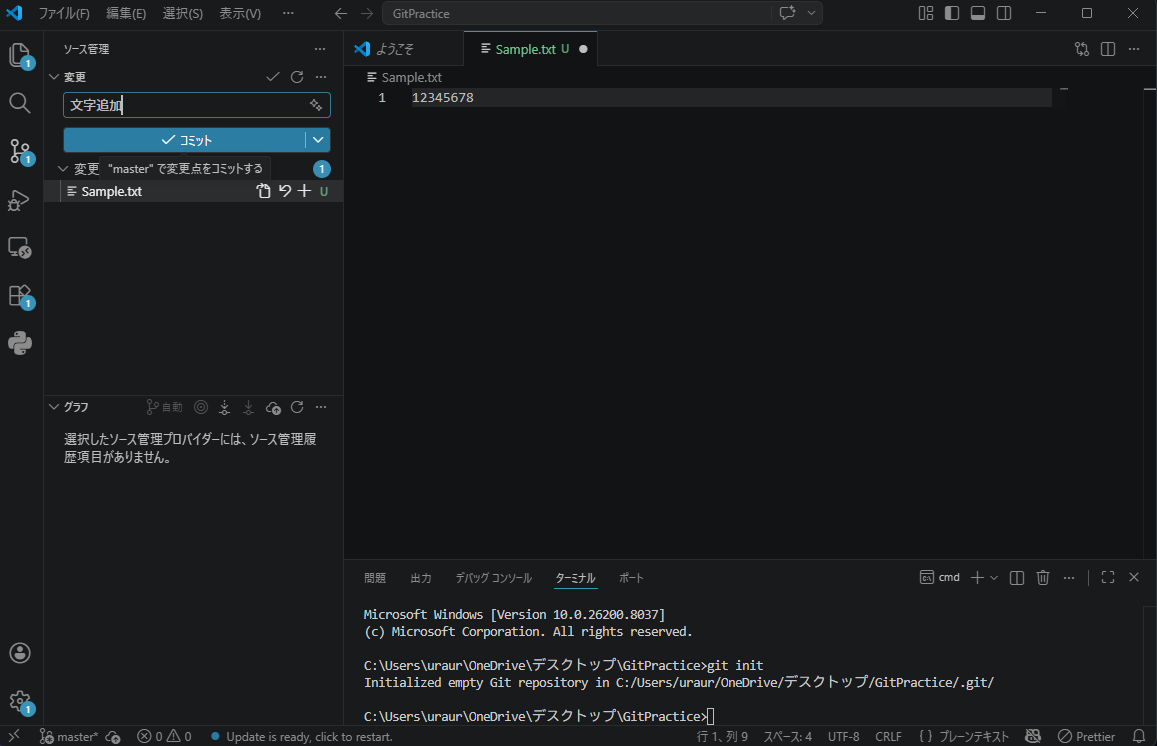Screen dimensions: 1157x746
Task: Toggle the primary sidebar visibility
Action: click(x=952, y=14)
